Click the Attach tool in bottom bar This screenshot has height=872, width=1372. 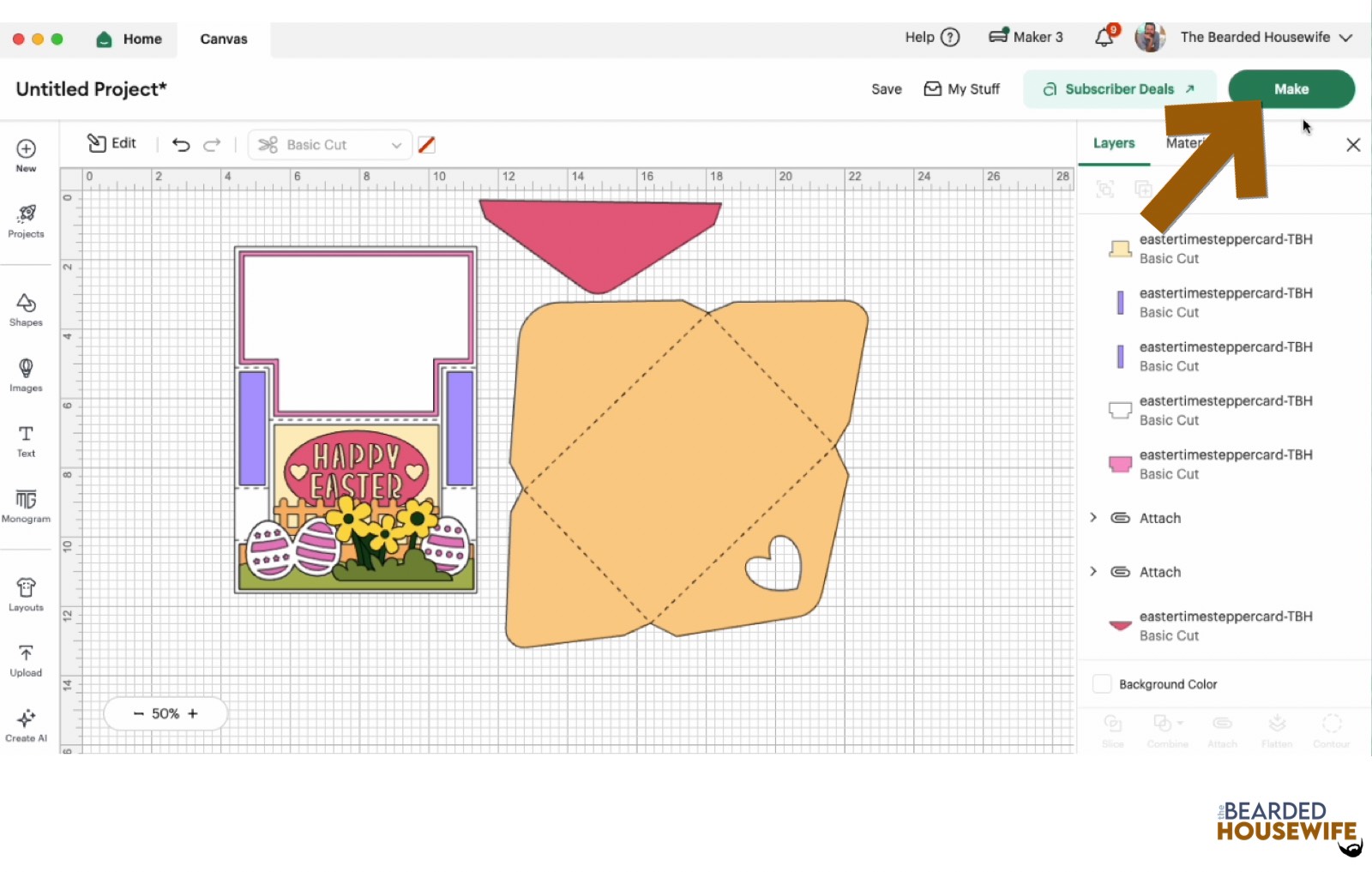click(x=1222, y=731)
